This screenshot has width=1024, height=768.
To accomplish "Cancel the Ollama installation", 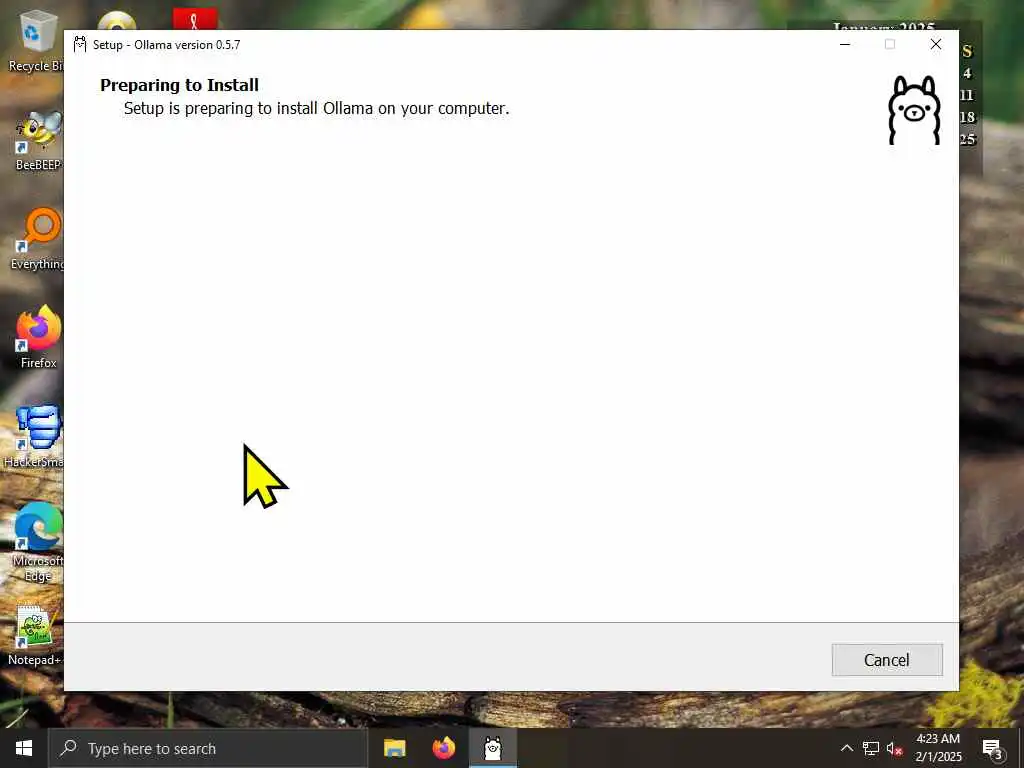I will pos(886,660).
